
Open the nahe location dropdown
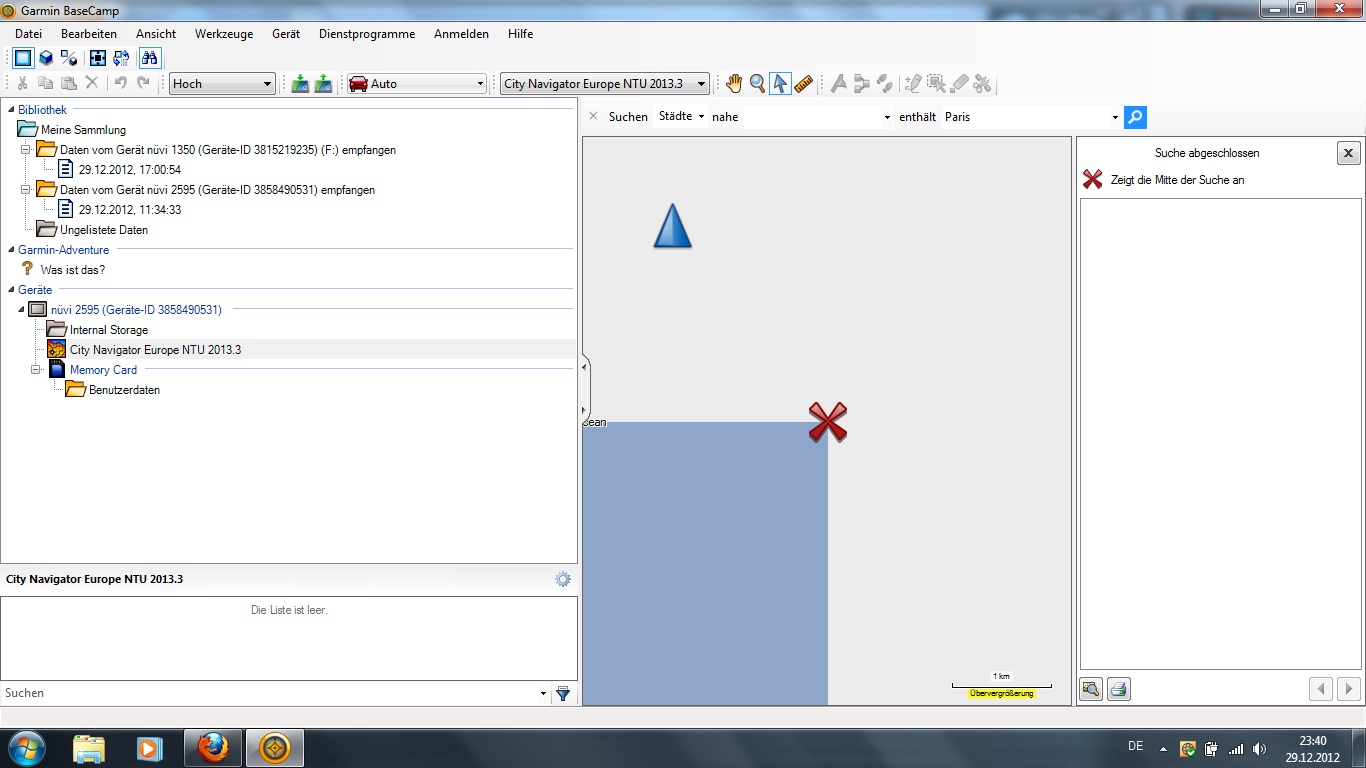[x=887, y=117]
